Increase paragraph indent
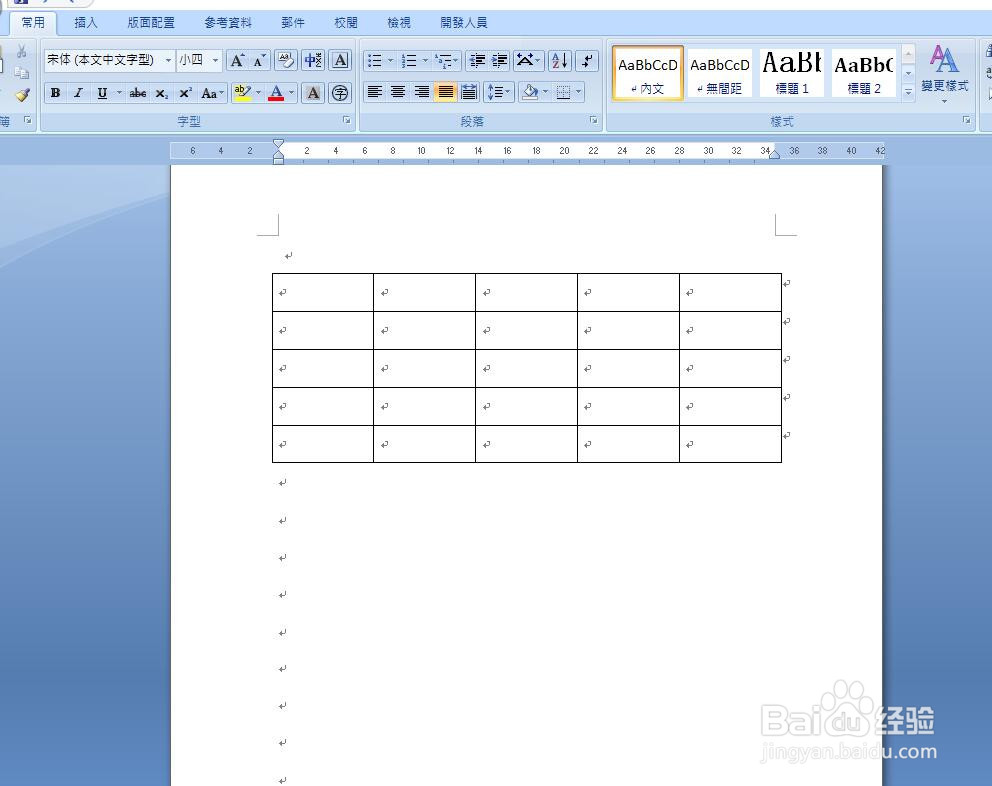 click(x=500, y=61)
